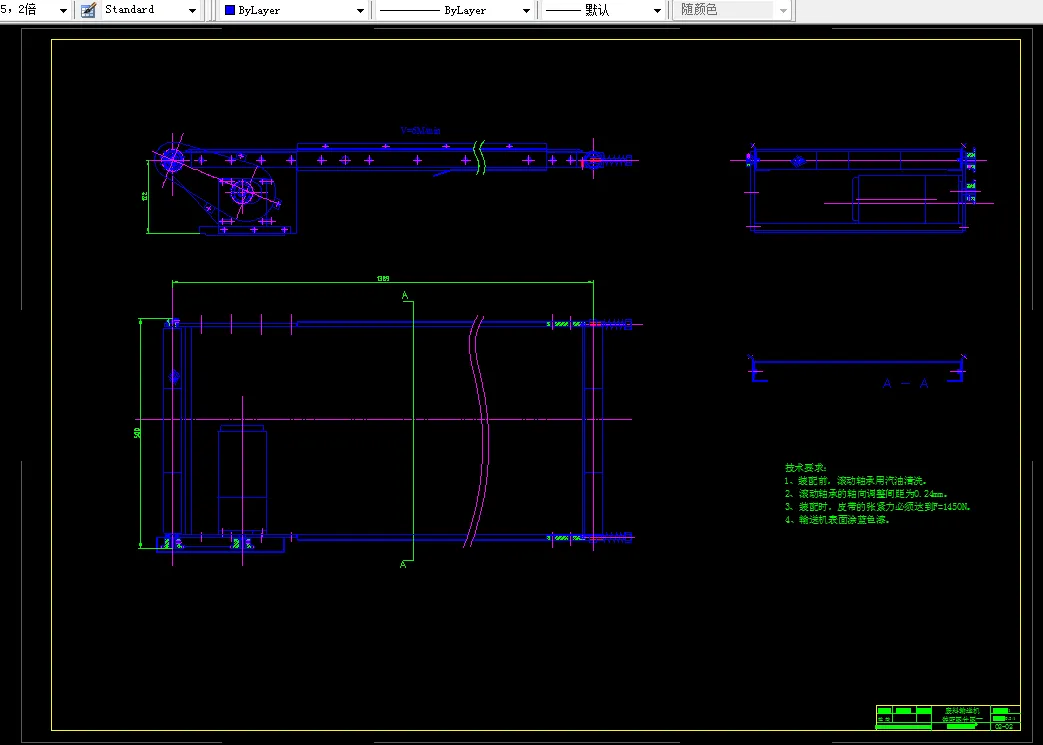This screenshot has height=745, width=1043.
Task: Select upper section marker letter A
Action: coord(404,295)
